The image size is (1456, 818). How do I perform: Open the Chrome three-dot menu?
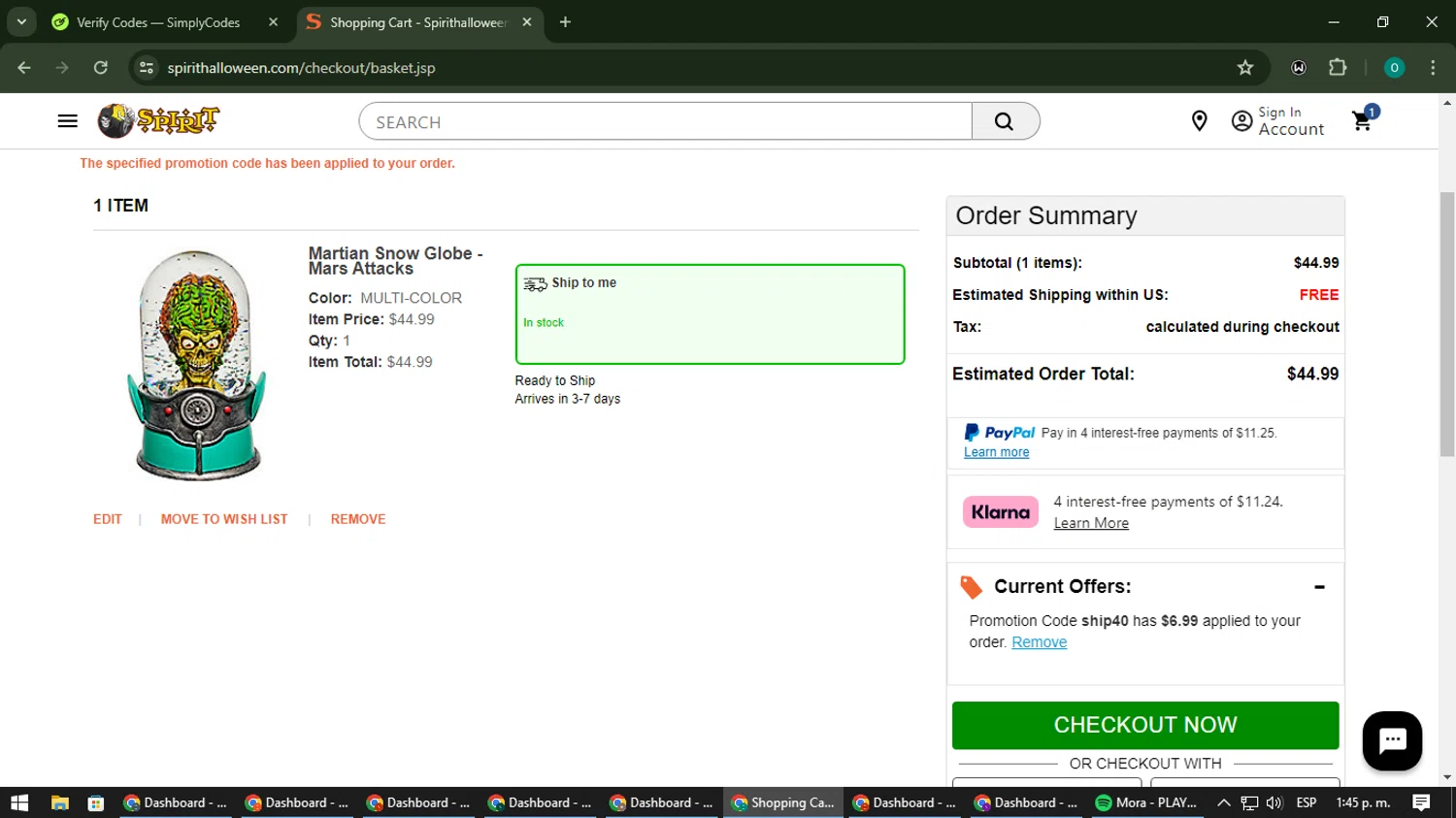click(1433, 68)
